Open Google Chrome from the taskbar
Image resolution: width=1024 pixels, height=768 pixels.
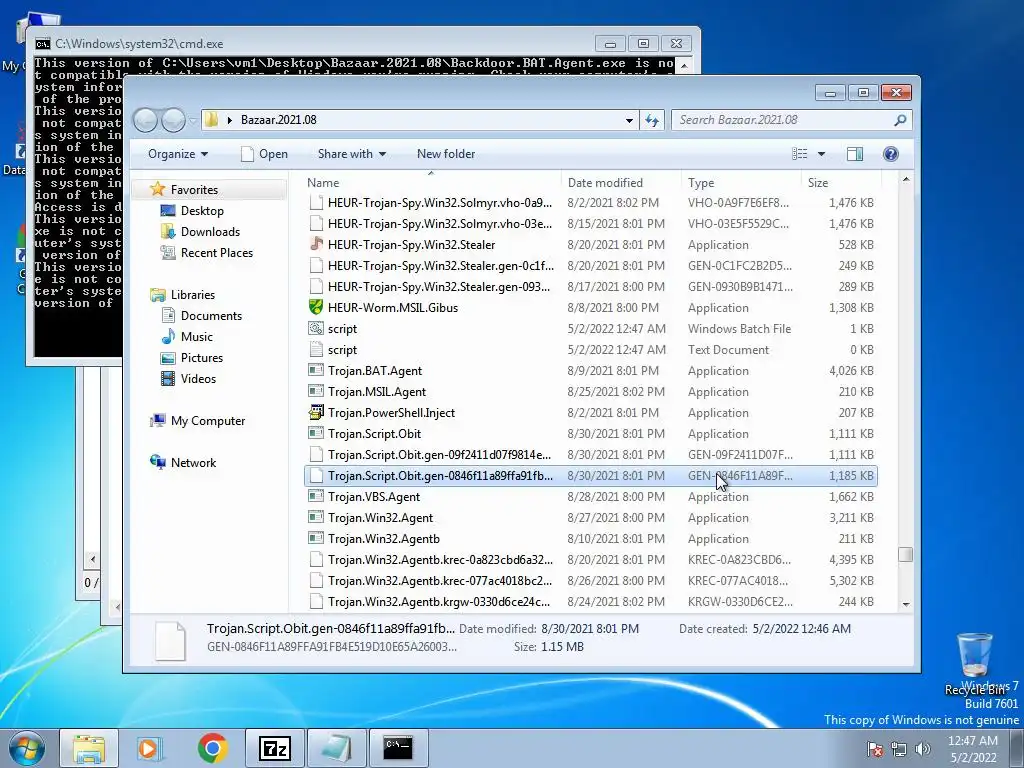point(212,748)
